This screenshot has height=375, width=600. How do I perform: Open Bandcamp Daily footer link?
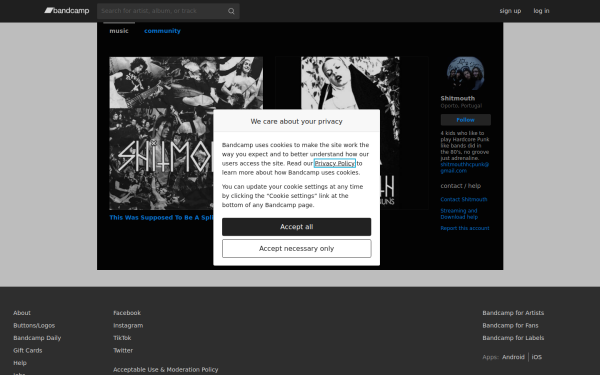(37, 338)
